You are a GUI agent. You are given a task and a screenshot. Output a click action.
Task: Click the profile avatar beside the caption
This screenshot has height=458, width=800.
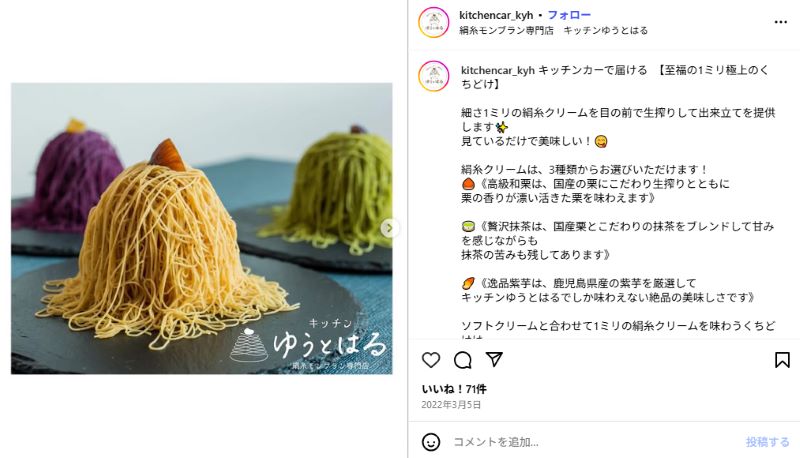click(x=434, y=76)
